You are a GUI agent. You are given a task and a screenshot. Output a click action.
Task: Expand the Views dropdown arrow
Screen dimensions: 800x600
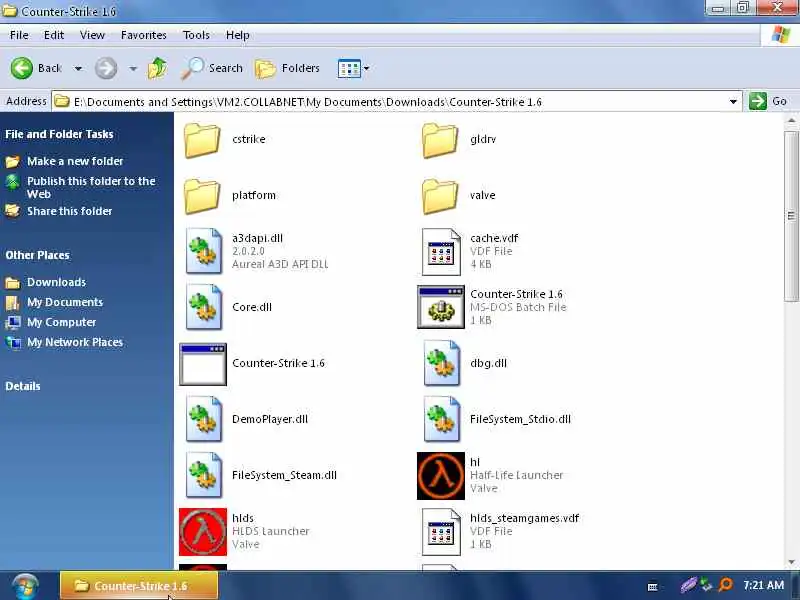pos(366,68)
